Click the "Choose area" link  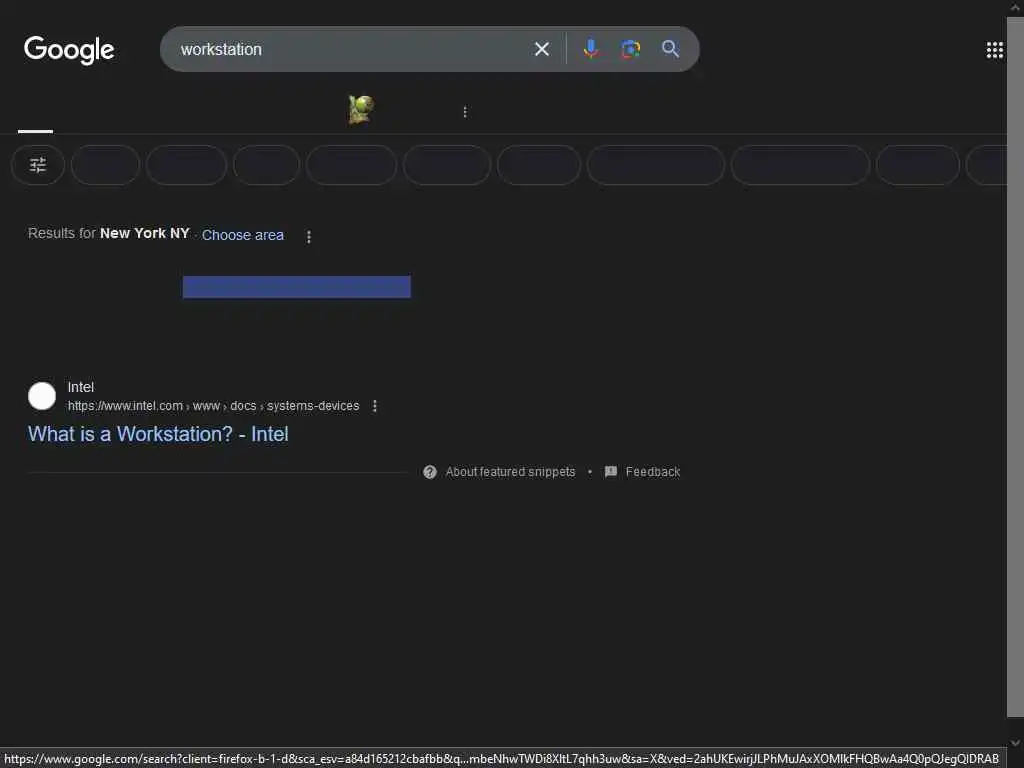[242, 235]
